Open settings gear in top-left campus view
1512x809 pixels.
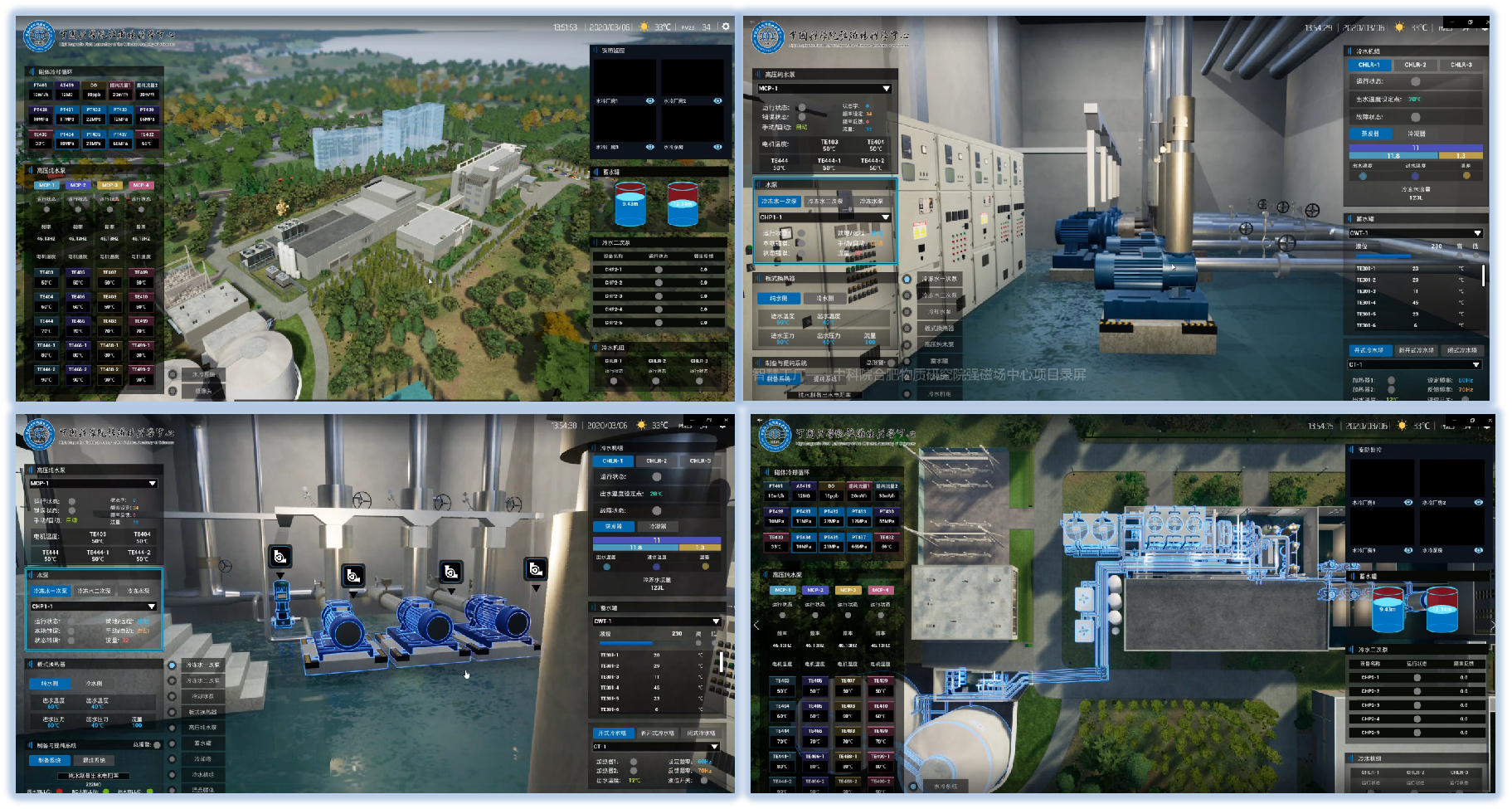point(726,27)
